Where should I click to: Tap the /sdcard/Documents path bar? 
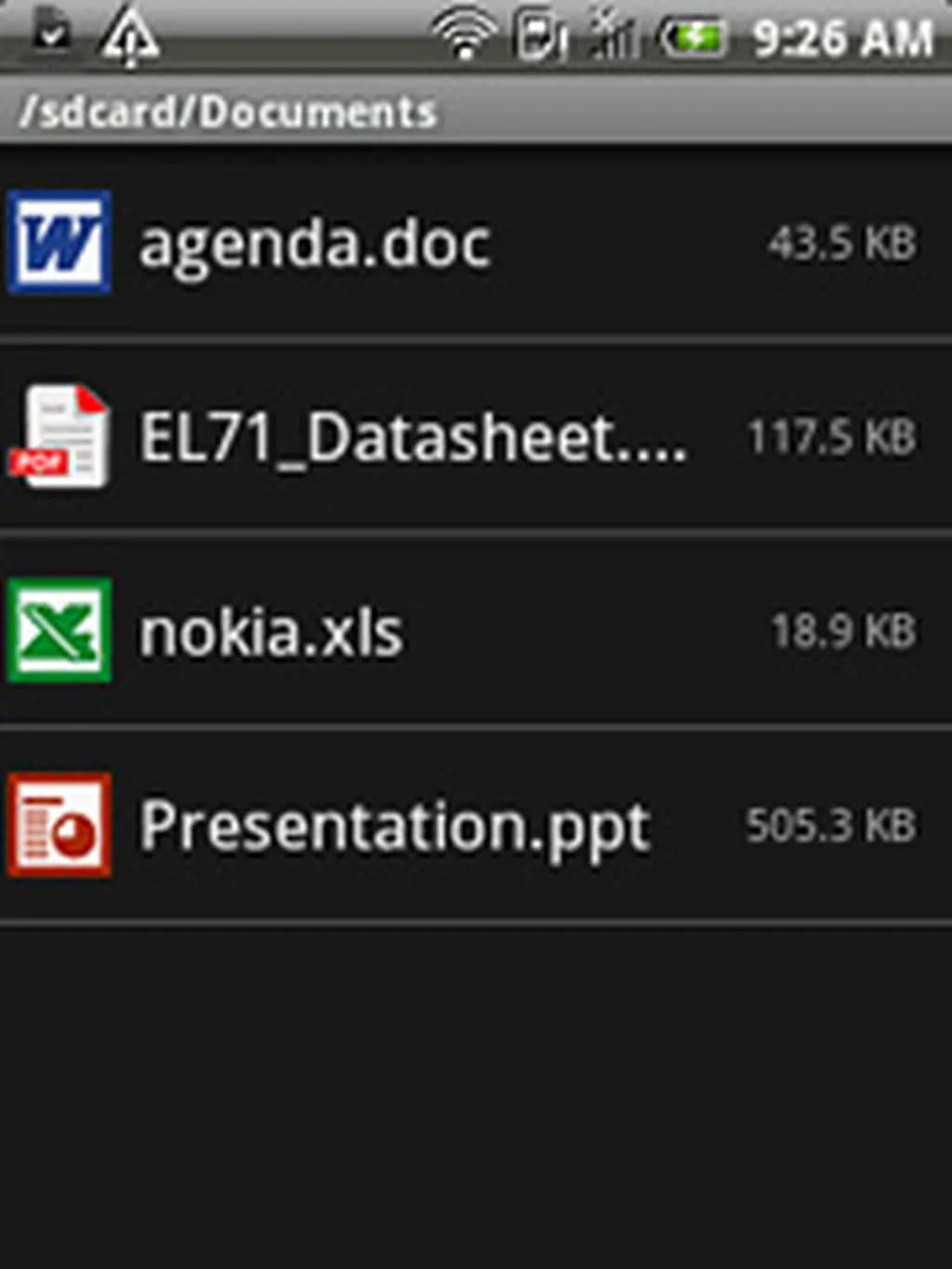228,112
